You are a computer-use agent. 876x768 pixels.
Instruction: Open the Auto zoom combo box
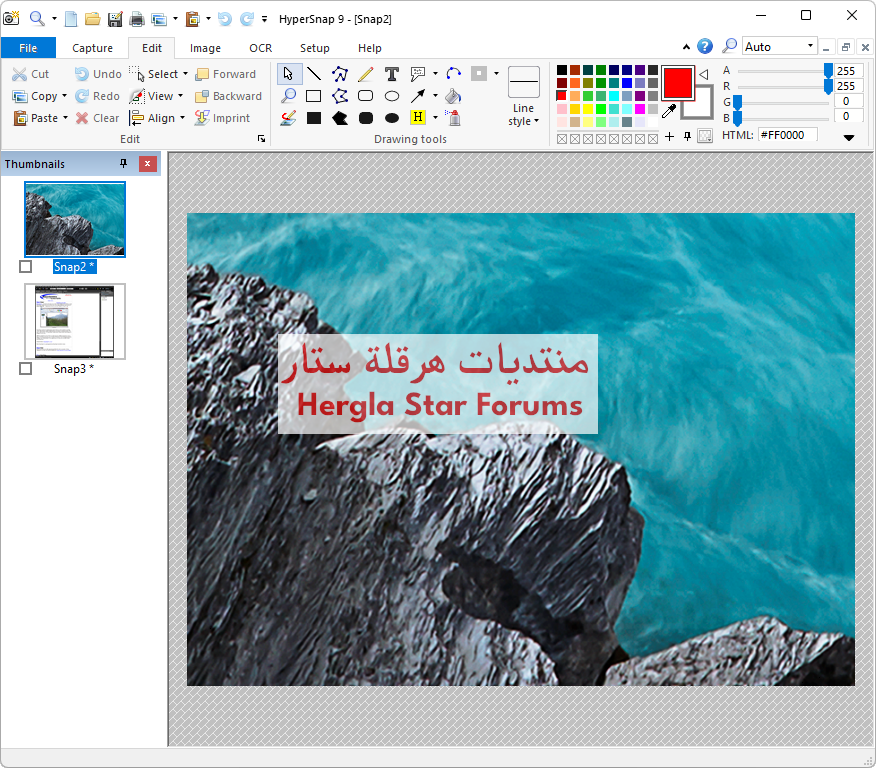779,46
